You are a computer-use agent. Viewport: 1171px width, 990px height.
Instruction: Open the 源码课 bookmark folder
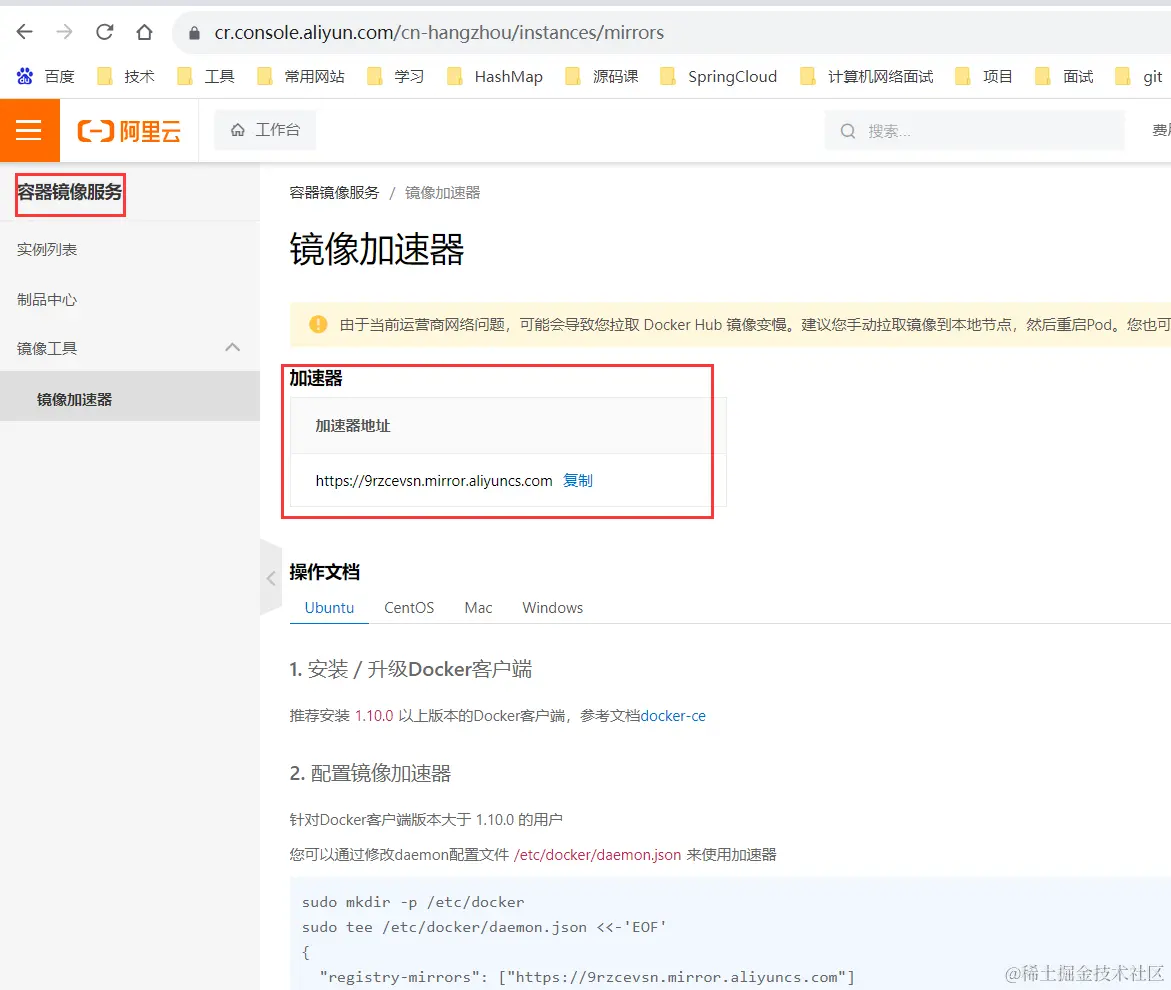(x=602, y=76)
